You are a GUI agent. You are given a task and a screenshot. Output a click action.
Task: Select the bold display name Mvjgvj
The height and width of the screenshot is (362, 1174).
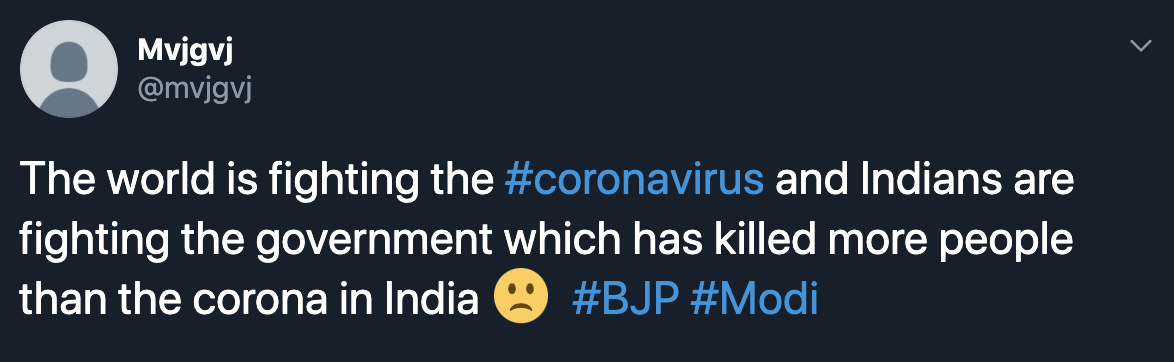187,52
